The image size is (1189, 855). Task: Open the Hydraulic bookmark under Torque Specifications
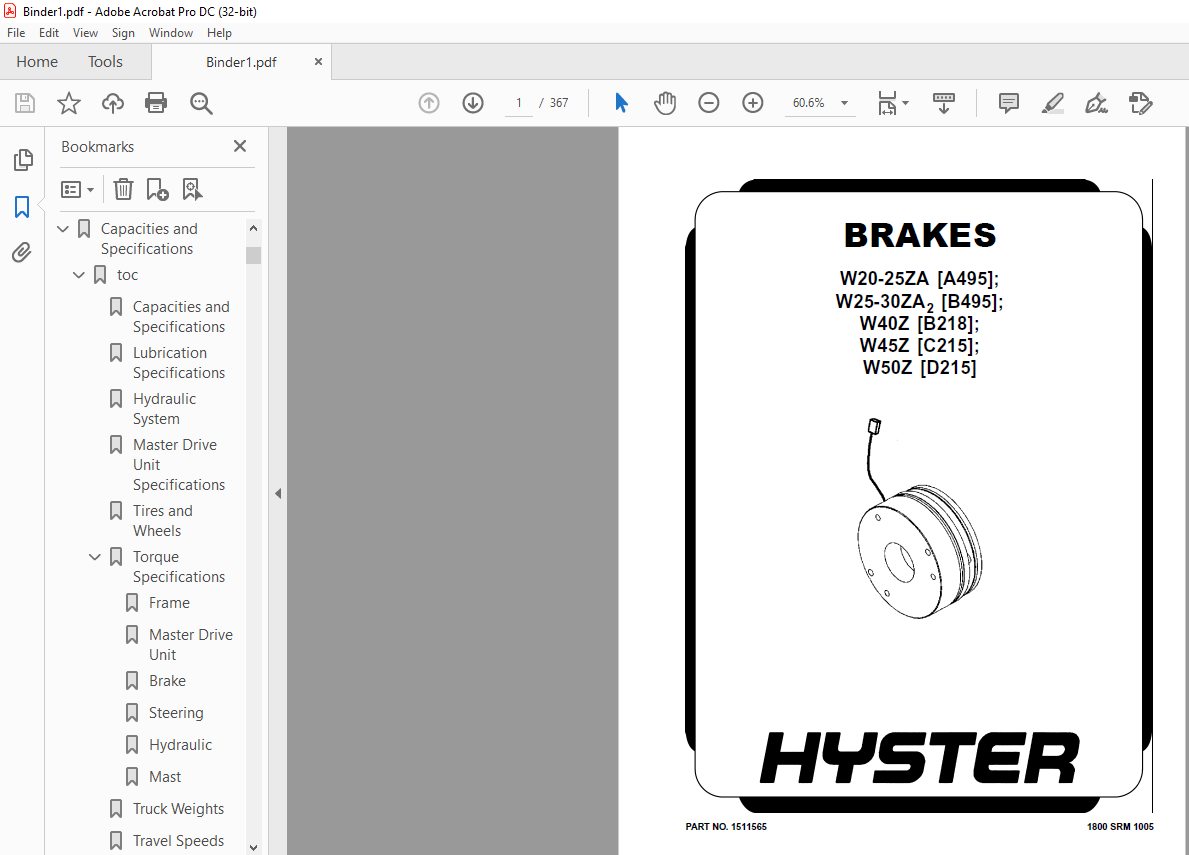tap(180, 745)
